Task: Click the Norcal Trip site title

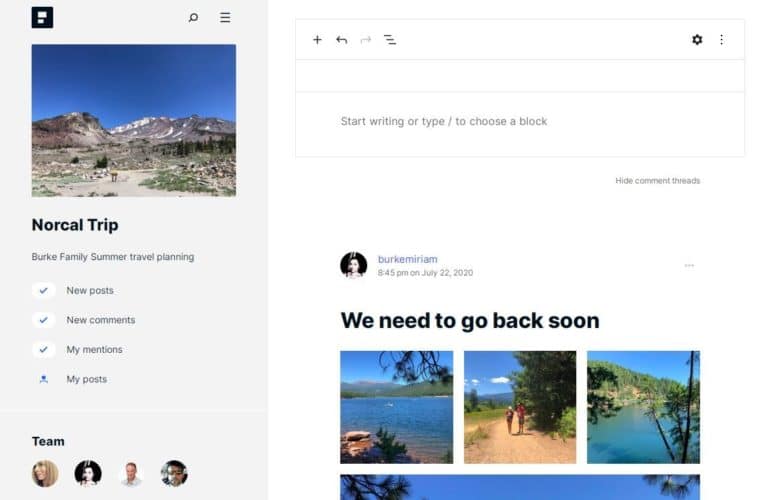Action: 75,225
